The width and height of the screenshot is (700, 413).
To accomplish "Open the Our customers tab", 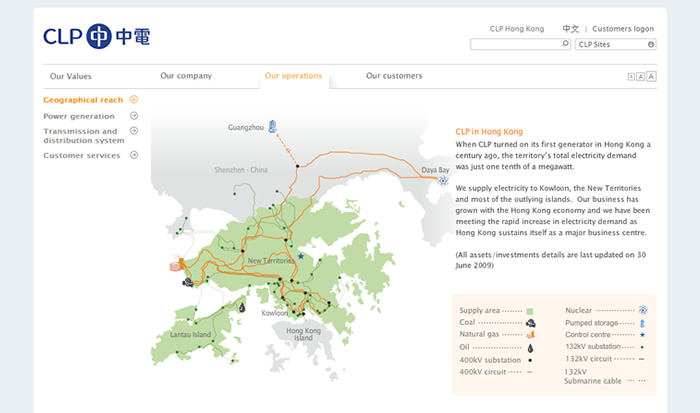I will [x=393, y=76].
